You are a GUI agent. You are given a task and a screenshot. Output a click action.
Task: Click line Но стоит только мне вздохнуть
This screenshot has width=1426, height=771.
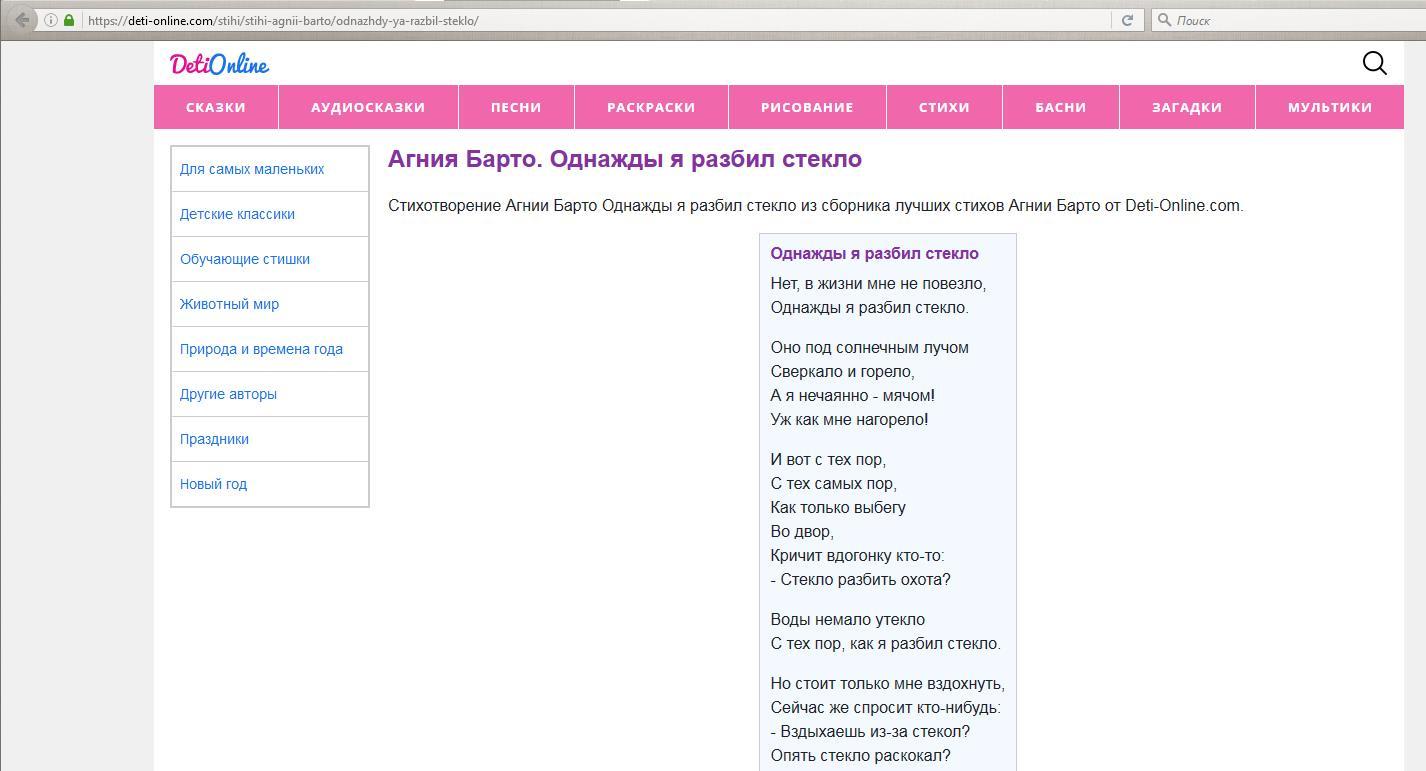(888, 684)
